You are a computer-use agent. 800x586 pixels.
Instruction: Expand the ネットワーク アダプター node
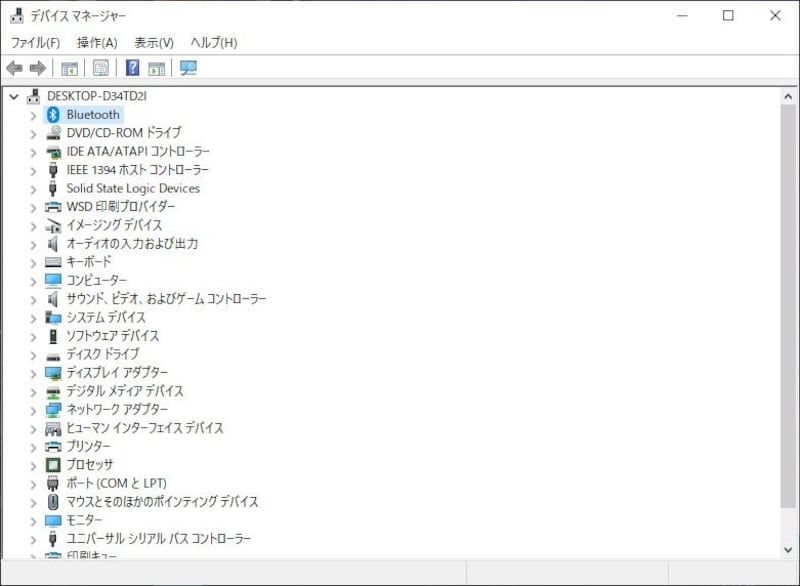33,410
